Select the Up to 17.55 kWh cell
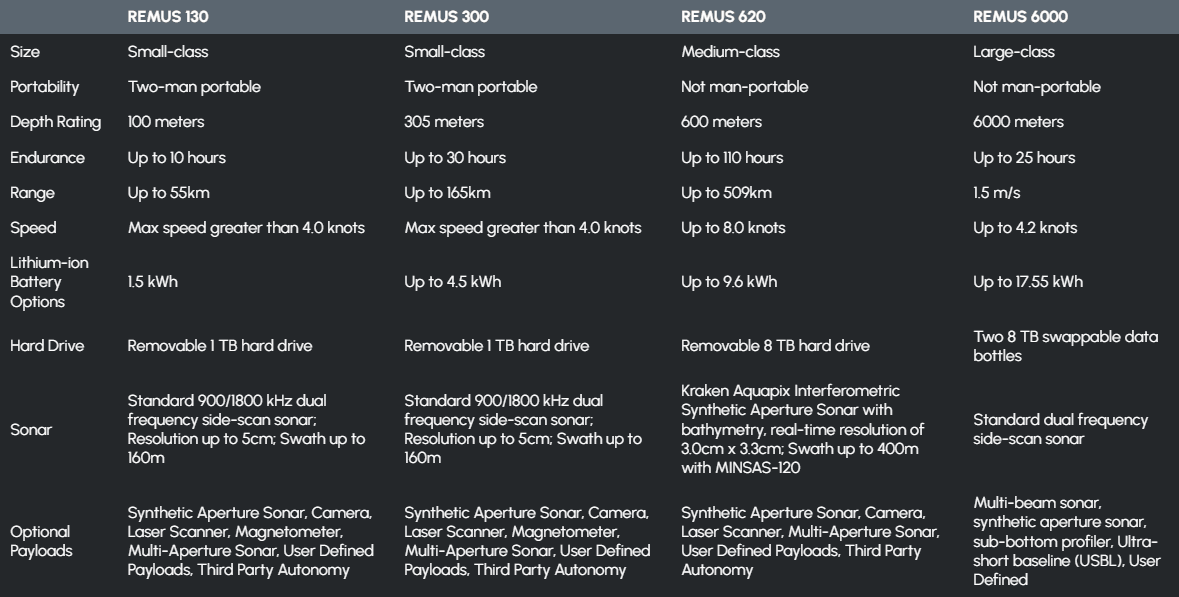This screenshot has height=597, width=1179. coord(1028,282)
